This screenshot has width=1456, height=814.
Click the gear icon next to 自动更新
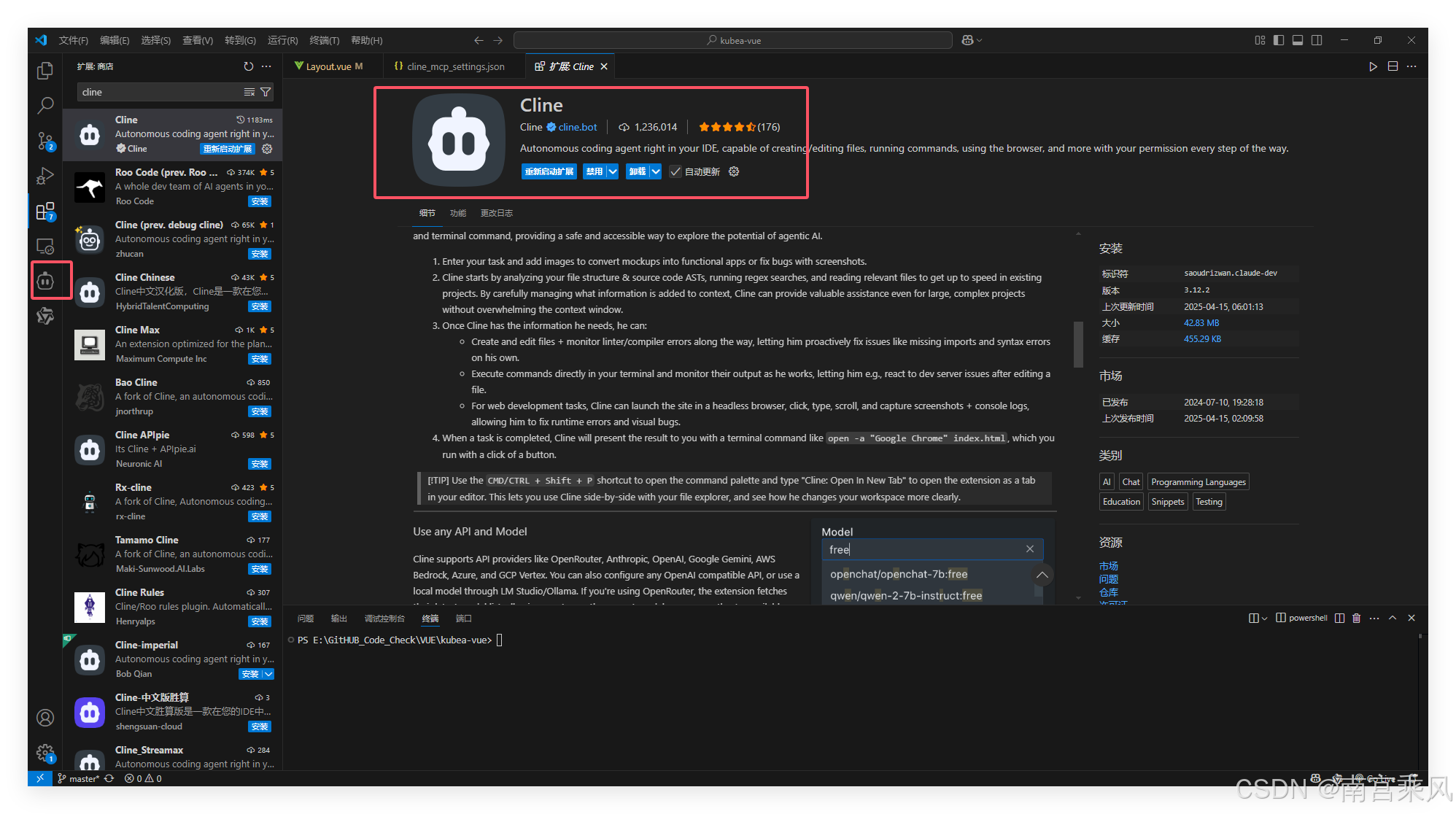tap(734, 171)
